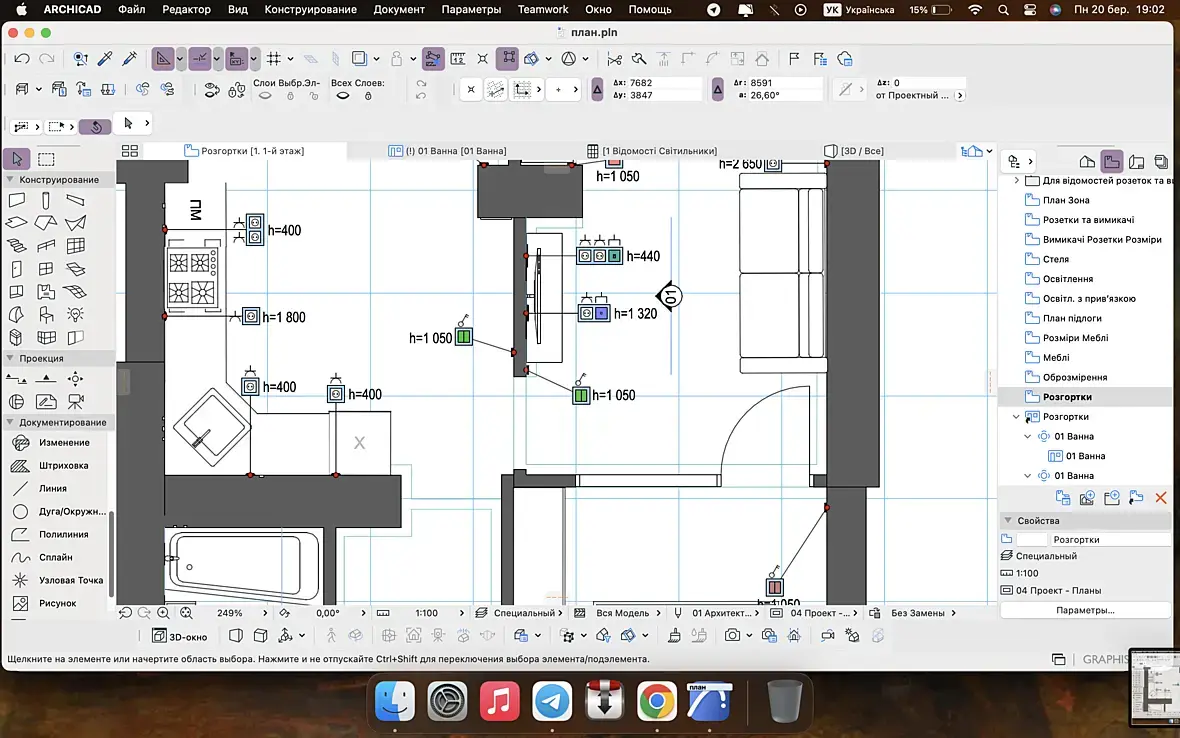Pick the eyedropper (Pick Up Parameters) tool
The width and height of the screenshot is (1180, 738).
click(105, 59)
